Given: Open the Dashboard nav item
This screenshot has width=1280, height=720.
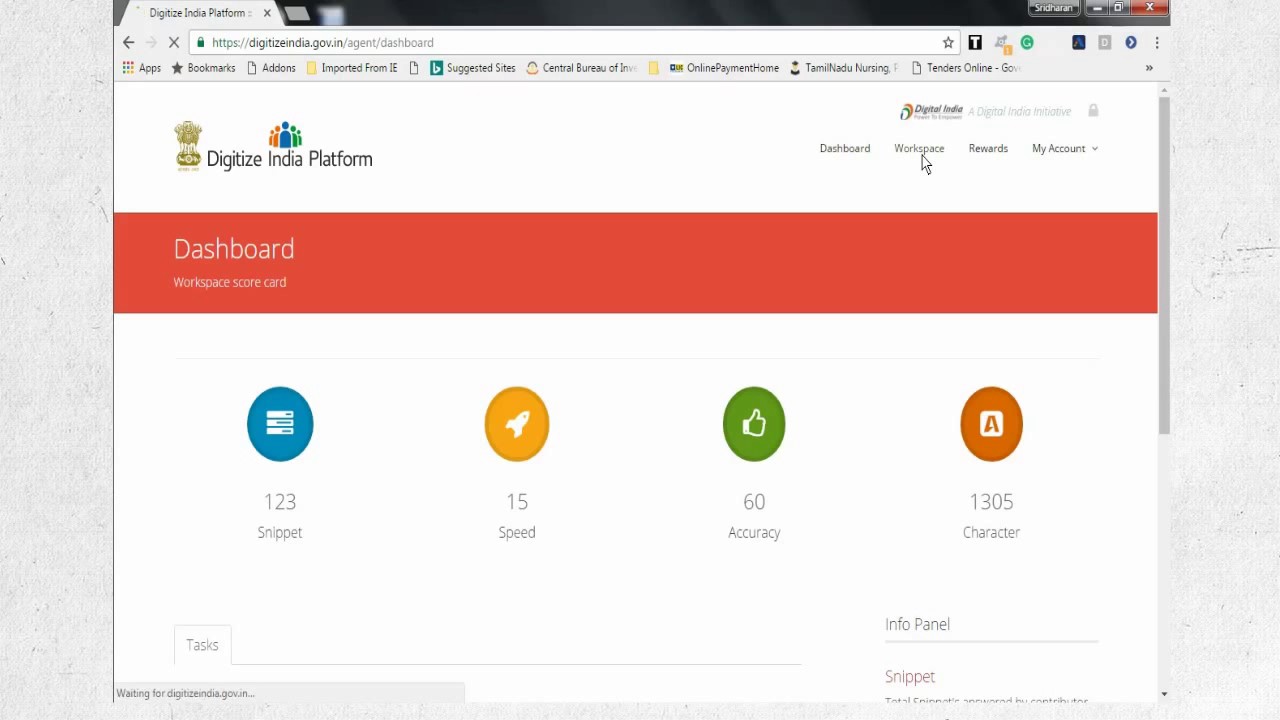Looking at the screenshot, I should 845,148.
